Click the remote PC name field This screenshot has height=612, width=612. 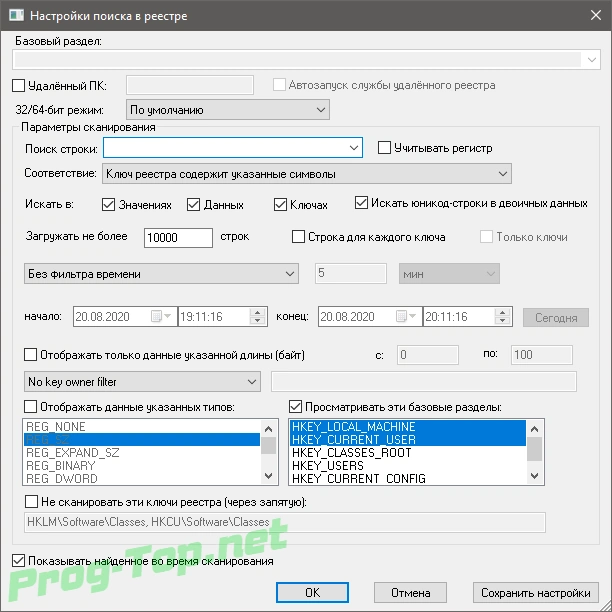pyautogui.click(x=190, y=85)
